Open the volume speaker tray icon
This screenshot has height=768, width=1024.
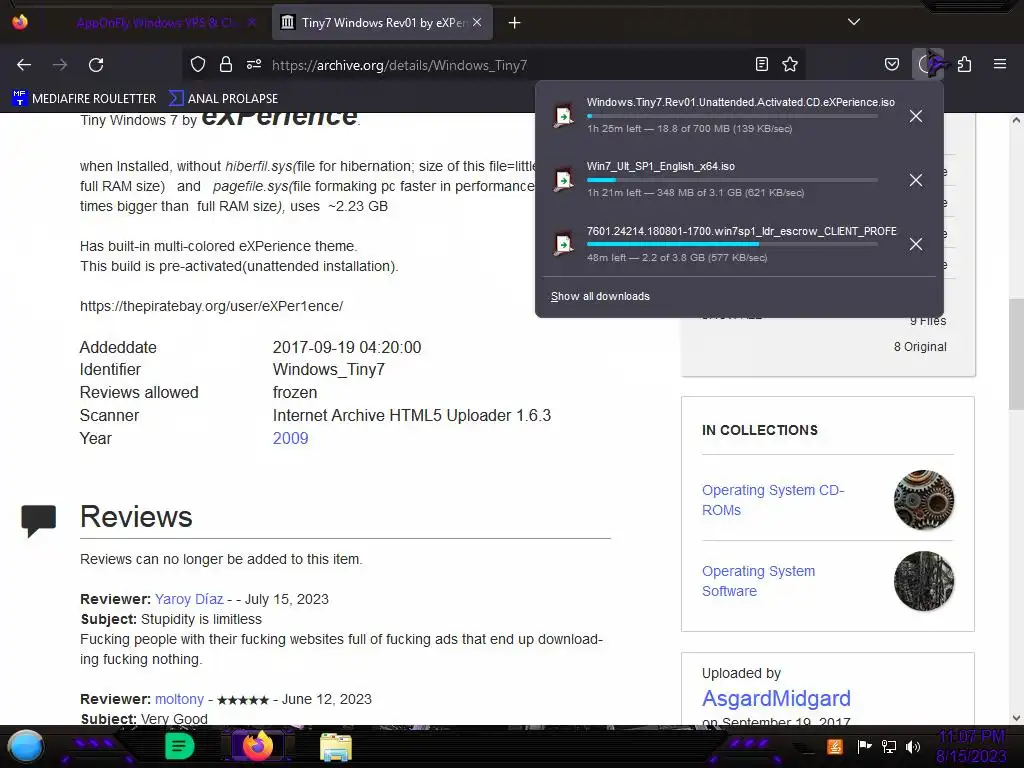(x=913, y=746)
